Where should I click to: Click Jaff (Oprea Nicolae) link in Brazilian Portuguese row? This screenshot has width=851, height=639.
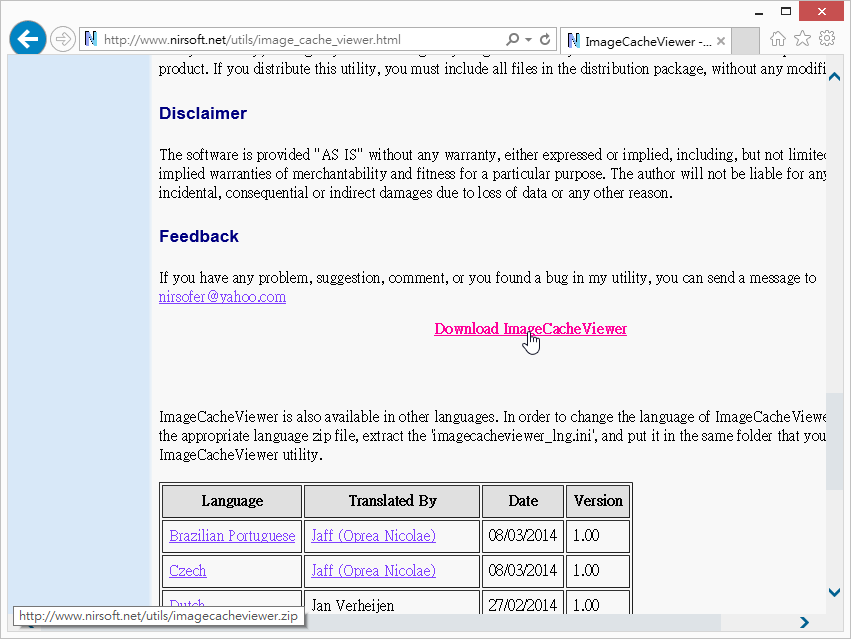373,536
